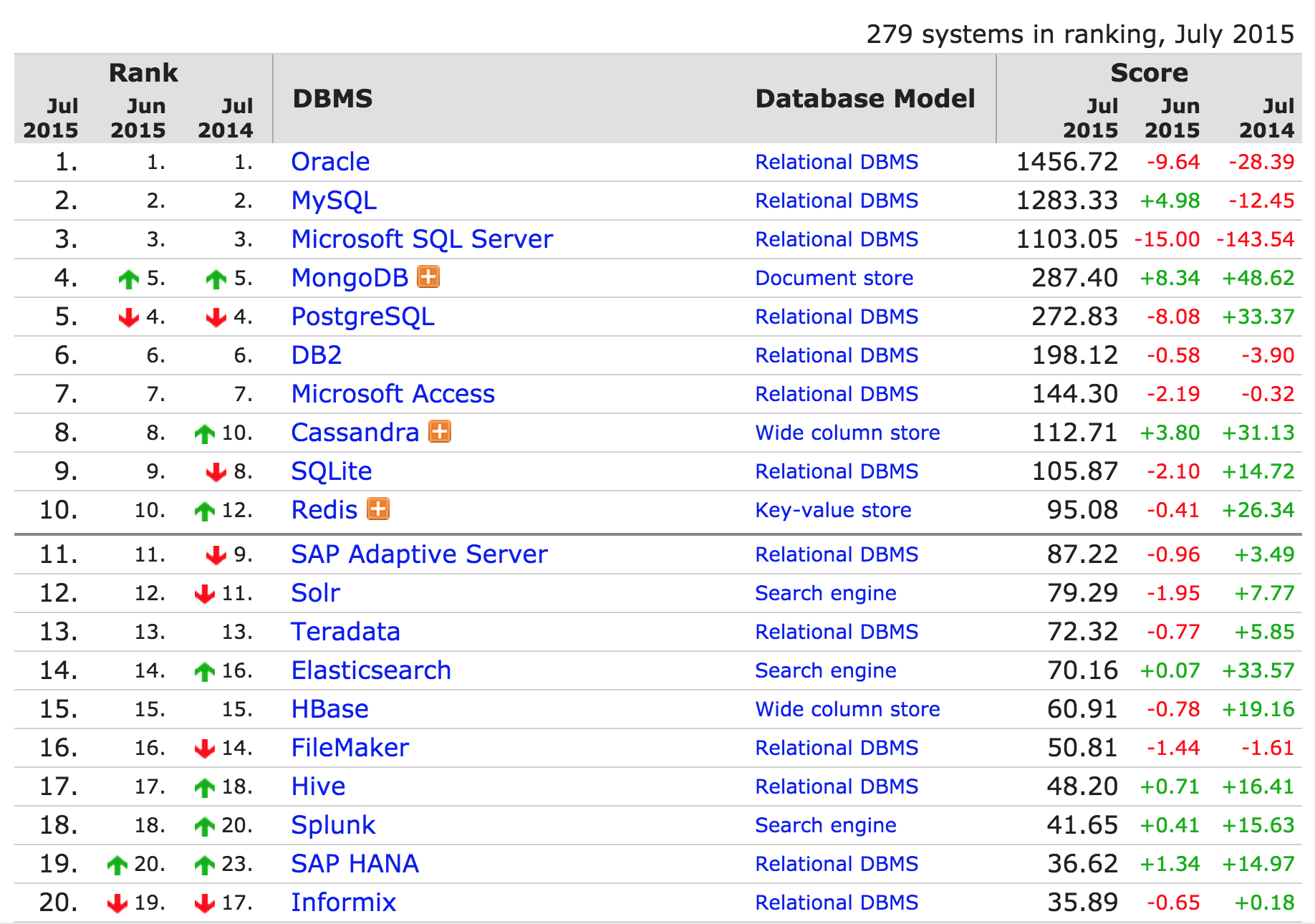Screen dimensions: 1315x924
Task: Open the Splunk link
Action: click(x=333, y=825)
